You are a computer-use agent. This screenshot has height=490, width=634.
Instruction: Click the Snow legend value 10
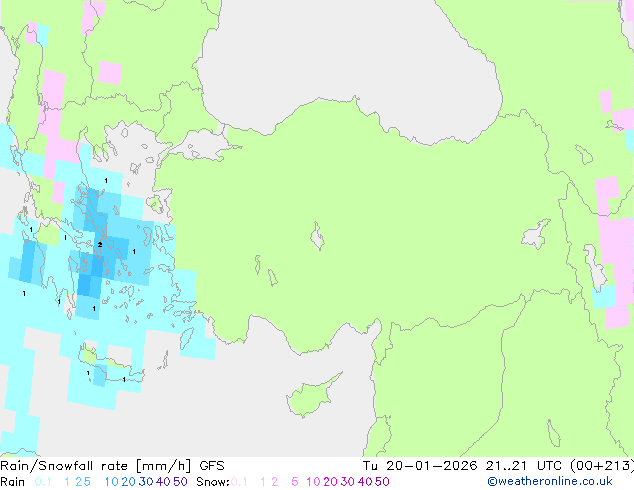[x=313, y=482]
